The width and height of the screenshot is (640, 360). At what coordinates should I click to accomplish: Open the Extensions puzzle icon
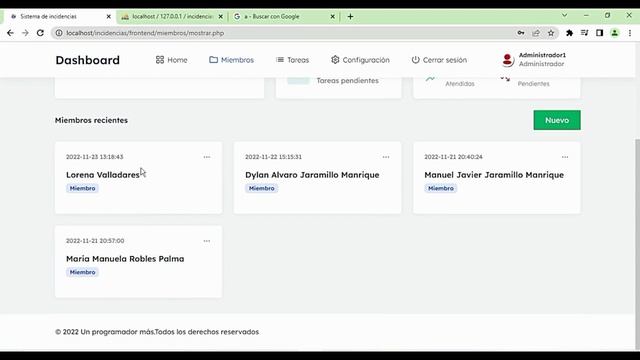point(569,33)
